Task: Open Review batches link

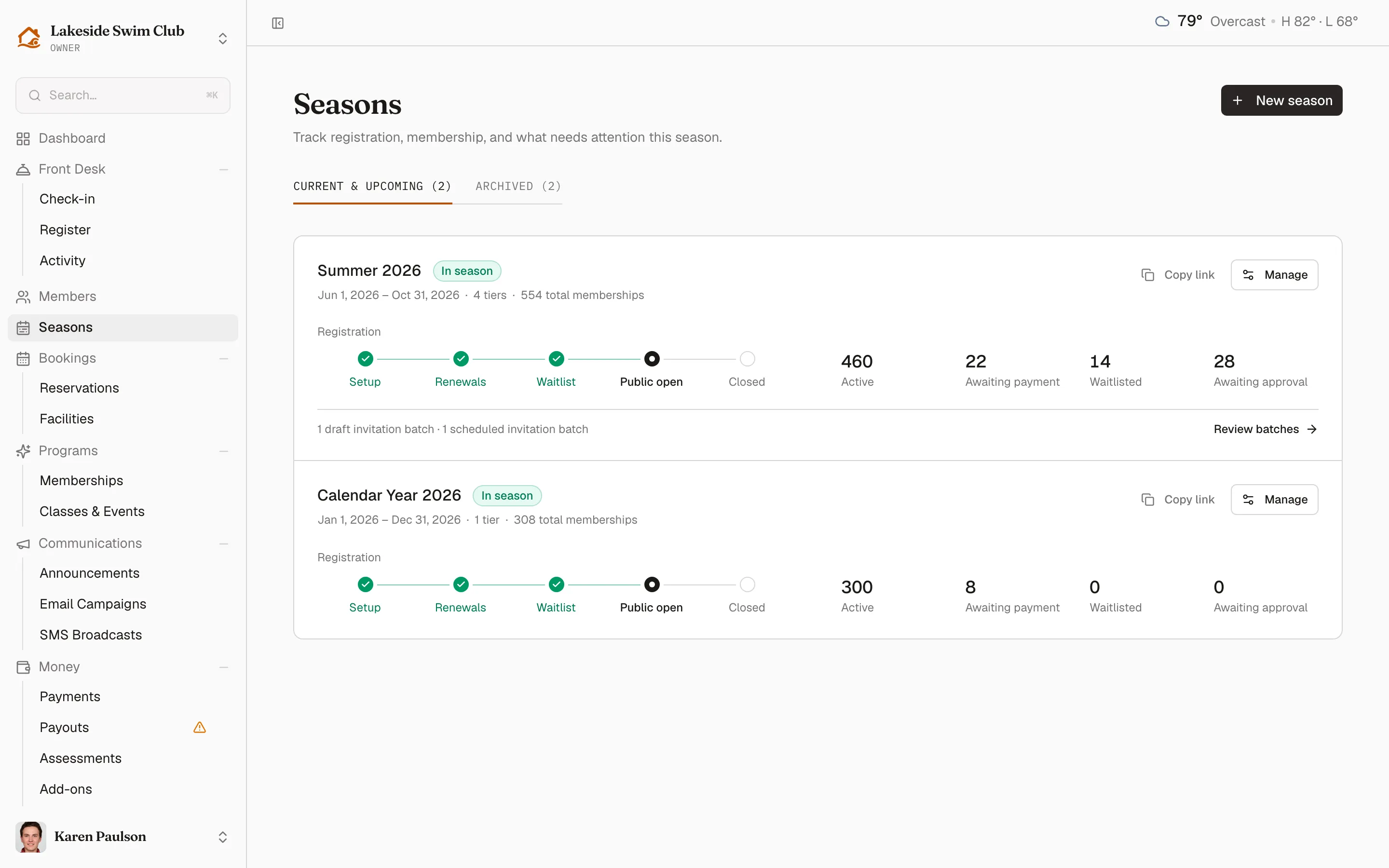Action: click(1265, 429)
